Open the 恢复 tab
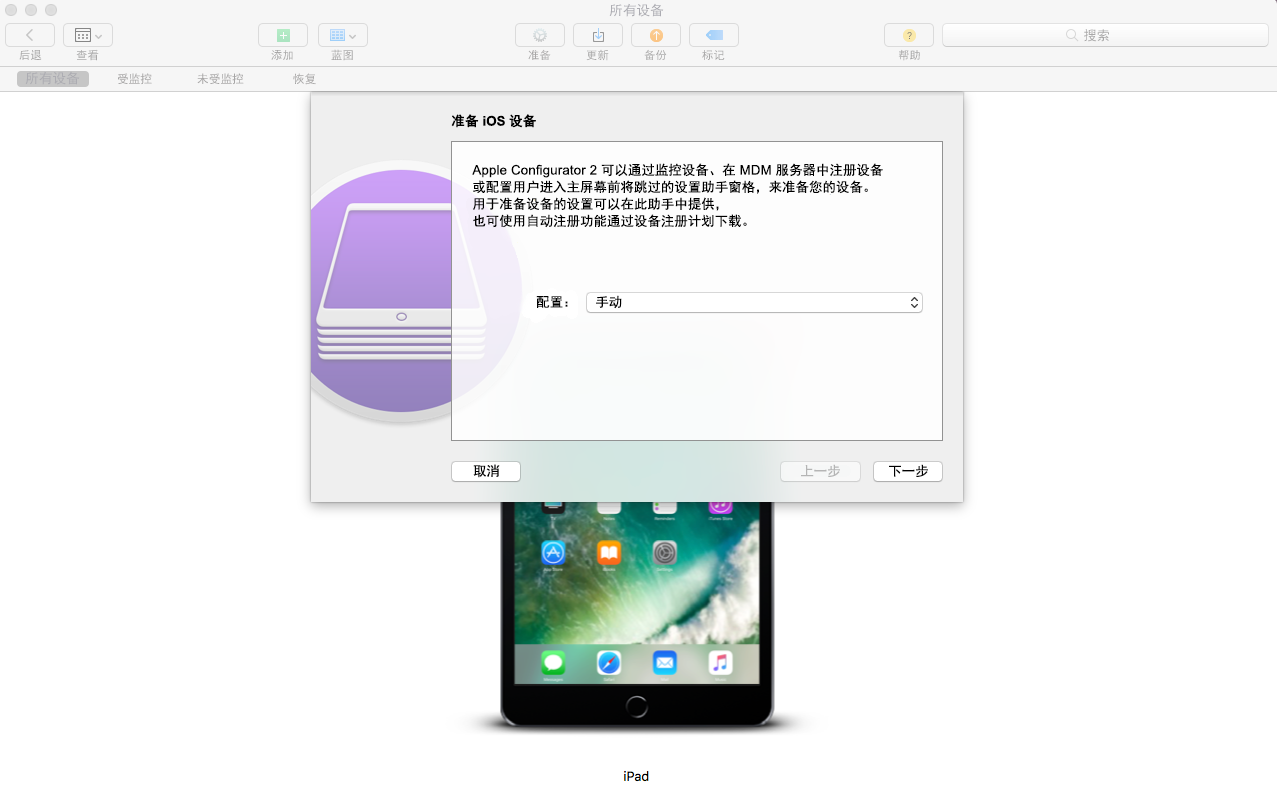This screenshot has height=788, width=1277. coord(304,79)
